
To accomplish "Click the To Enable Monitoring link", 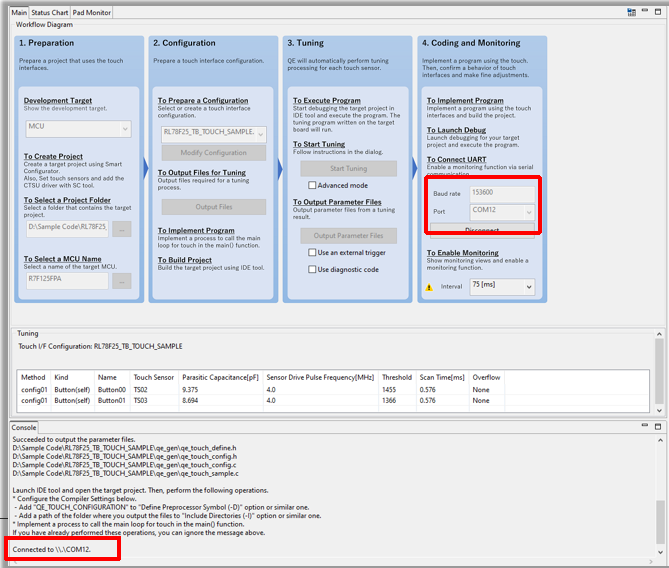I will (x=463, y=253).
